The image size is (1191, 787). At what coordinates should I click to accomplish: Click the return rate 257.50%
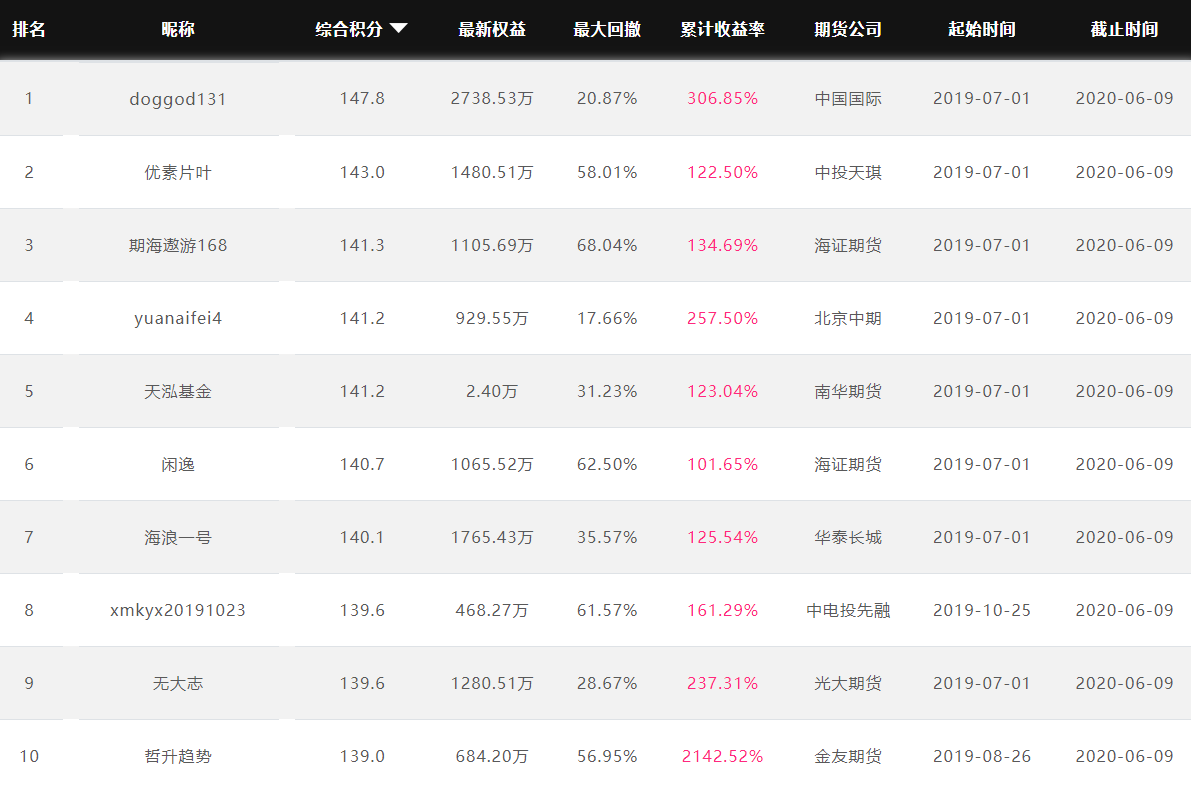[x=722, y=318]
